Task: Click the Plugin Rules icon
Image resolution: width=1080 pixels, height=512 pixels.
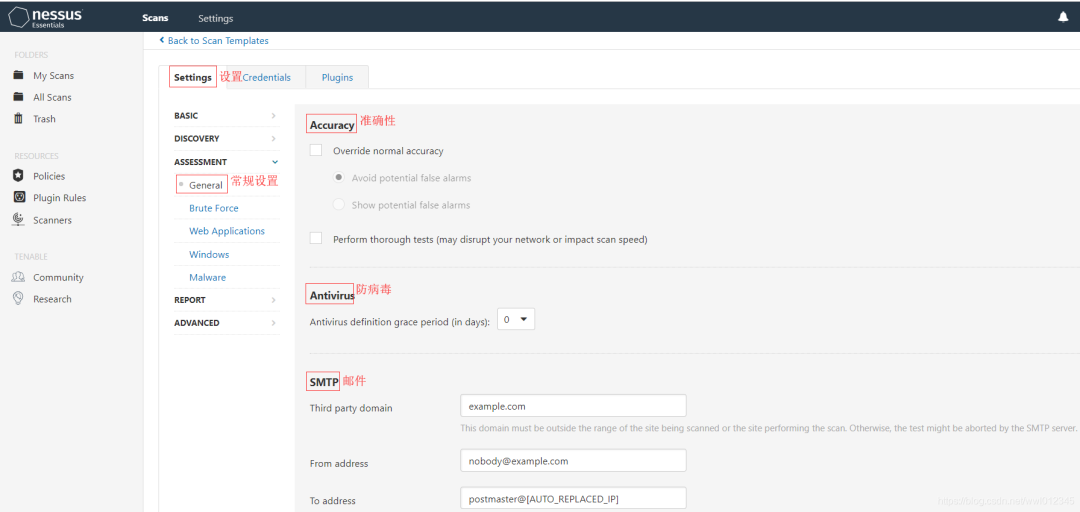Action: [19, 198]
